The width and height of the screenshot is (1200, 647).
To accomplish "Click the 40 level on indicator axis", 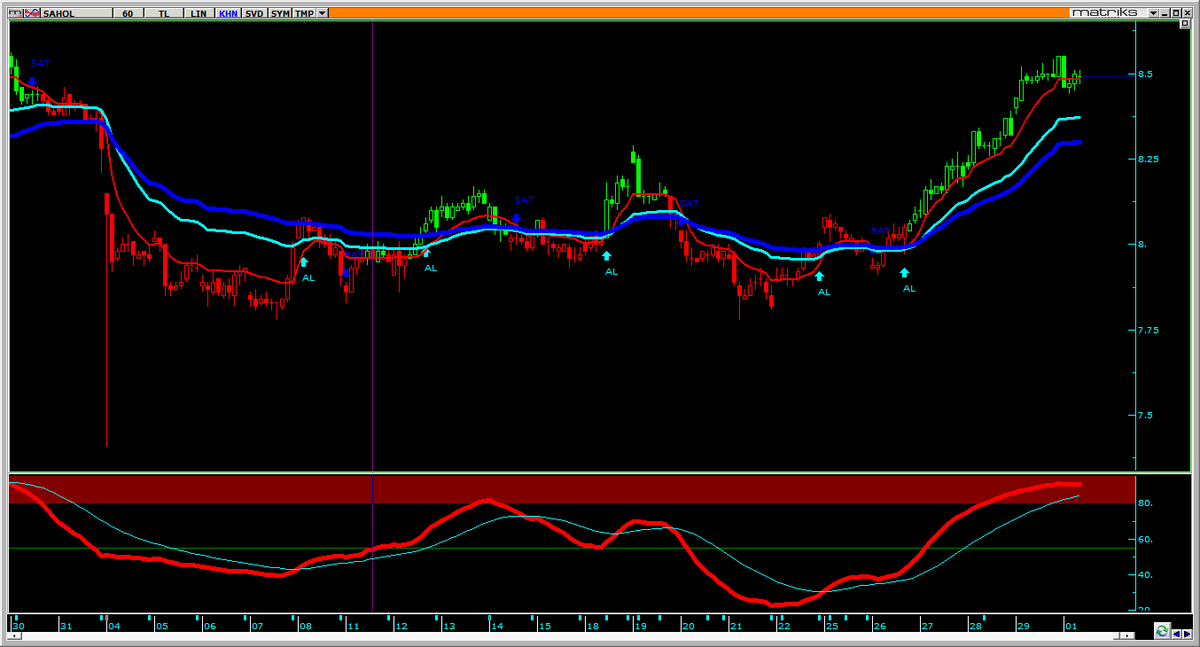I will coord(1145,575).
